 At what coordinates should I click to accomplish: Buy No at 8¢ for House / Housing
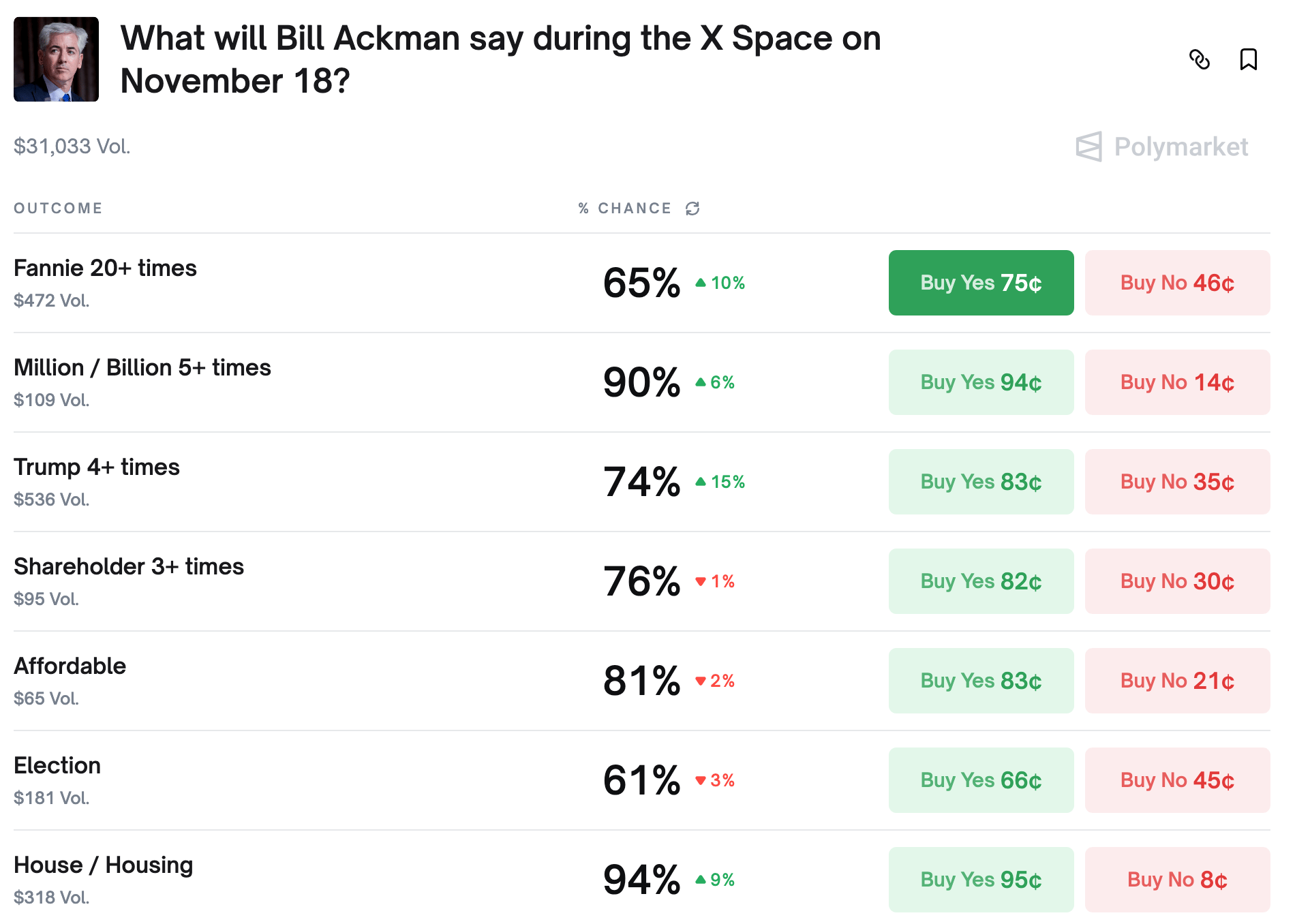pyautogui.click(x=1177, y=880)
